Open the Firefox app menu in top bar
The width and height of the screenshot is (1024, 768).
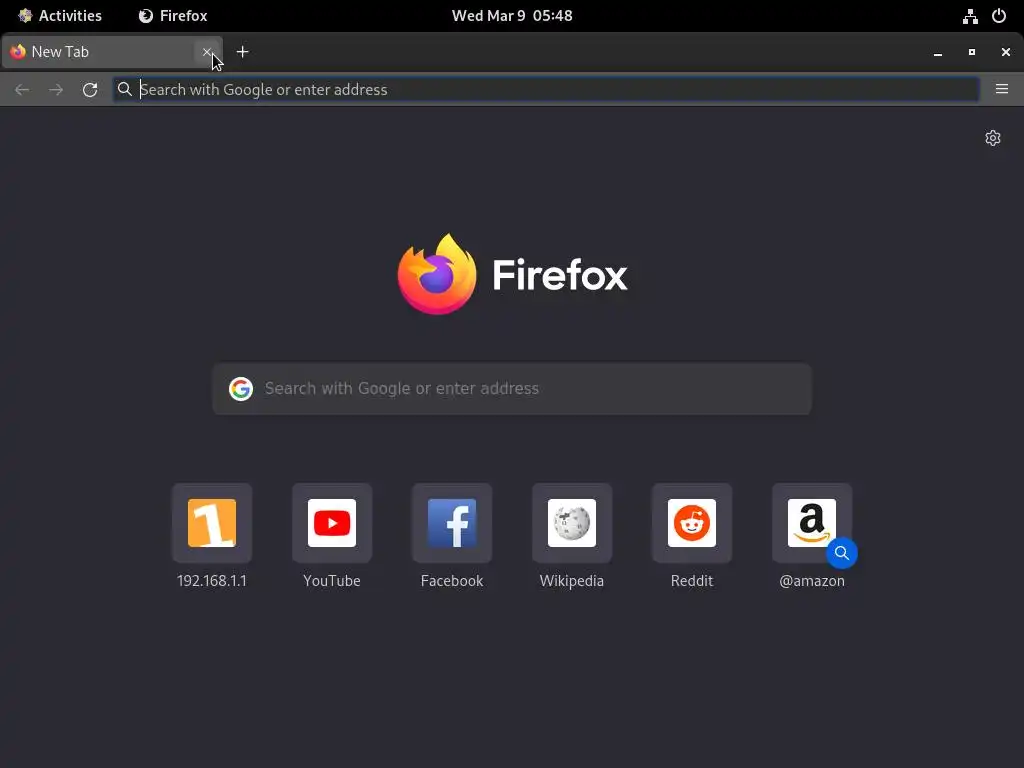coord(173,16)
